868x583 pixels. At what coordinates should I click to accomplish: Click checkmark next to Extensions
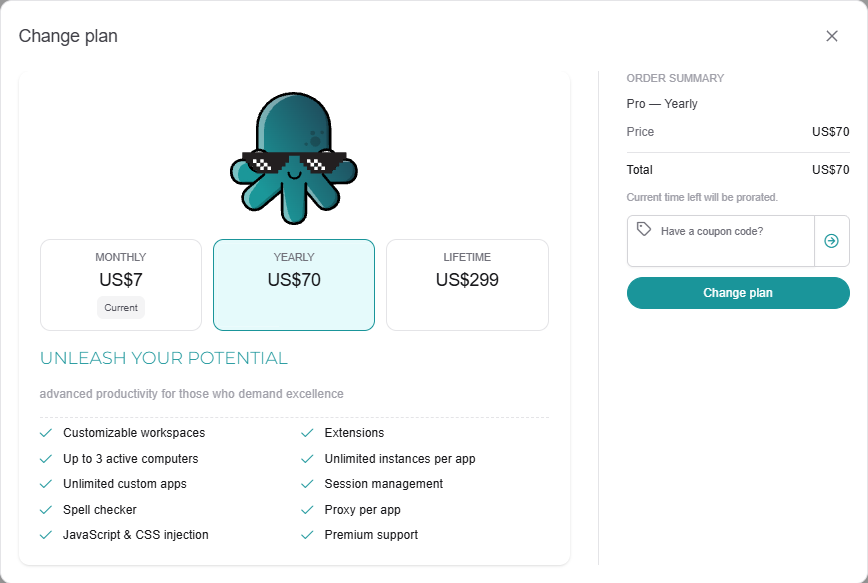pos(307,433)
